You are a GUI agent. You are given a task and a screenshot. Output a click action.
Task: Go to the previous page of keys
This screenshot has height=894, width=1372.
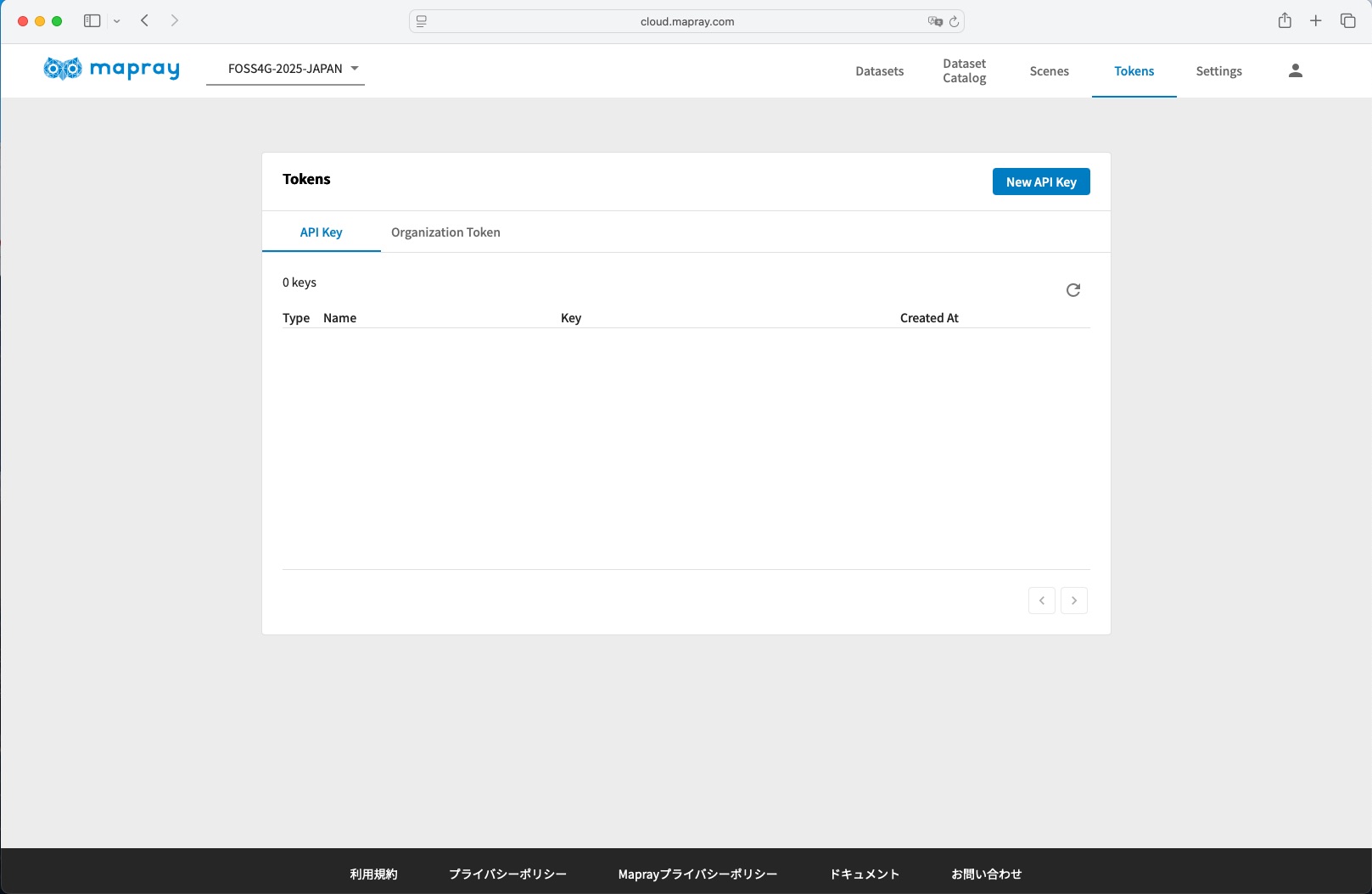pos(1041,601)
